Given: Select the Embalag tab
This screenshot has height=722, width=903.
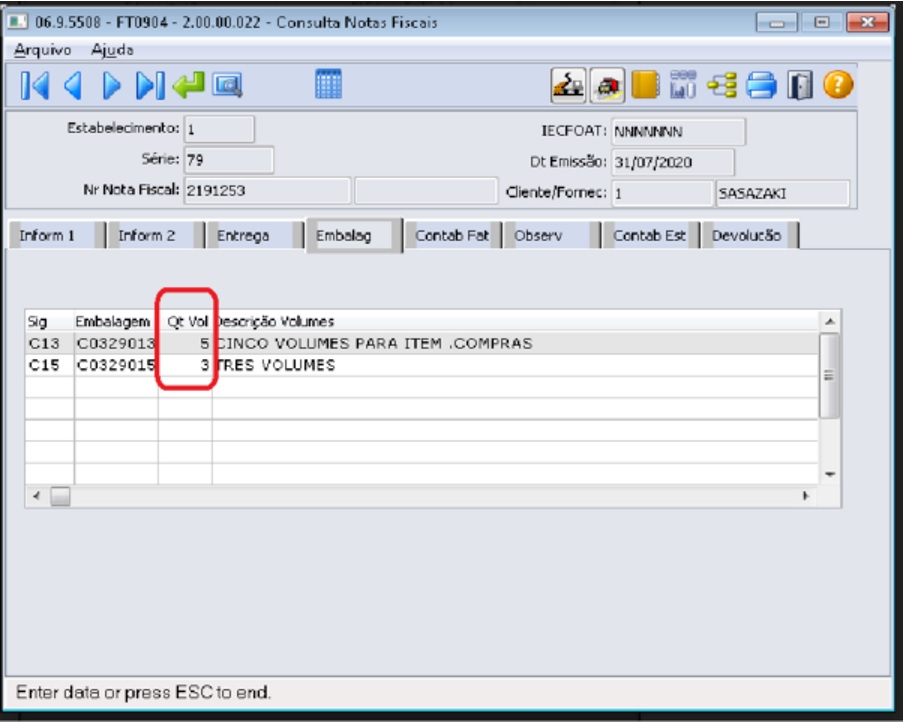Looking at the screenshot, I should (353, 235).
